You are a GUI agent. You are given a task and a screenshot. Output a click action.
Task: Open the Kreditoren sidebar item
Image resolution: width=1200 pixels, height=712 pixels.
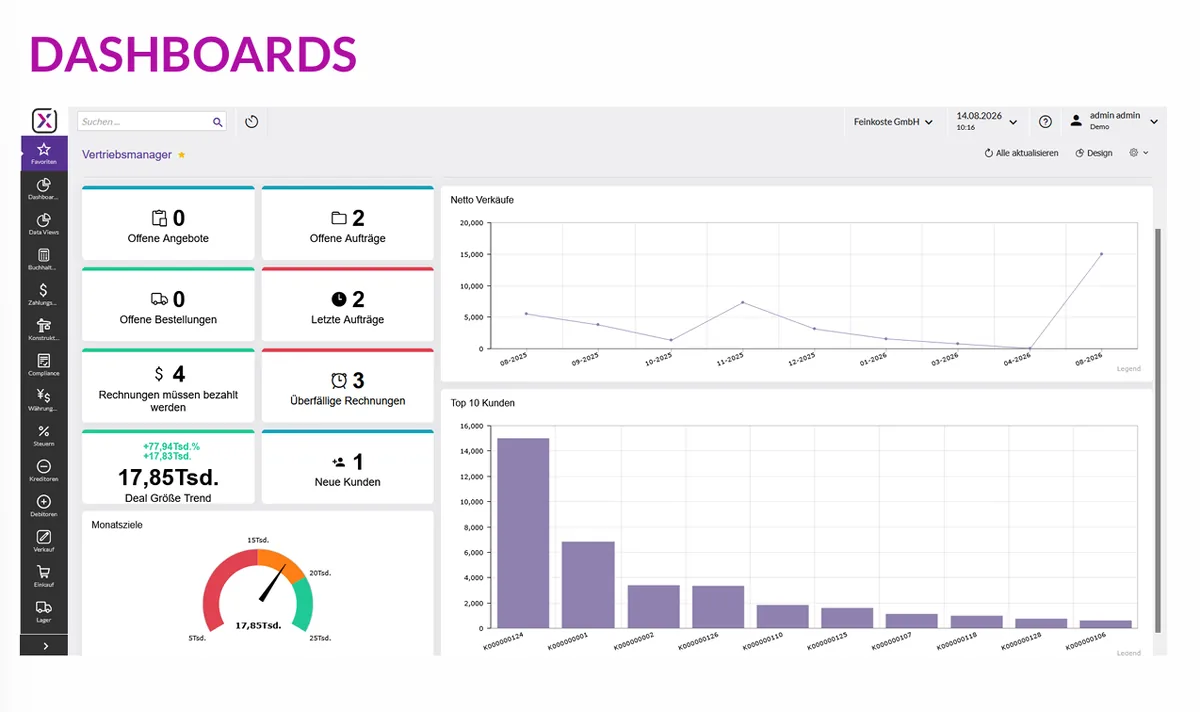[x=44, y=471]
